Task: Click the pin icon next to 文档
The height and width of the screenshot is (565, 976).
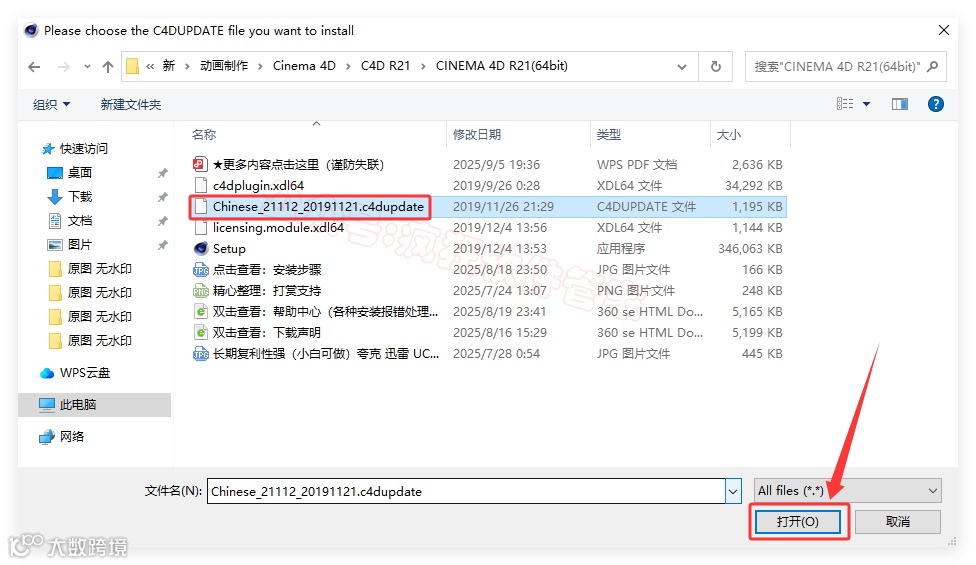Action: point(162,221)
